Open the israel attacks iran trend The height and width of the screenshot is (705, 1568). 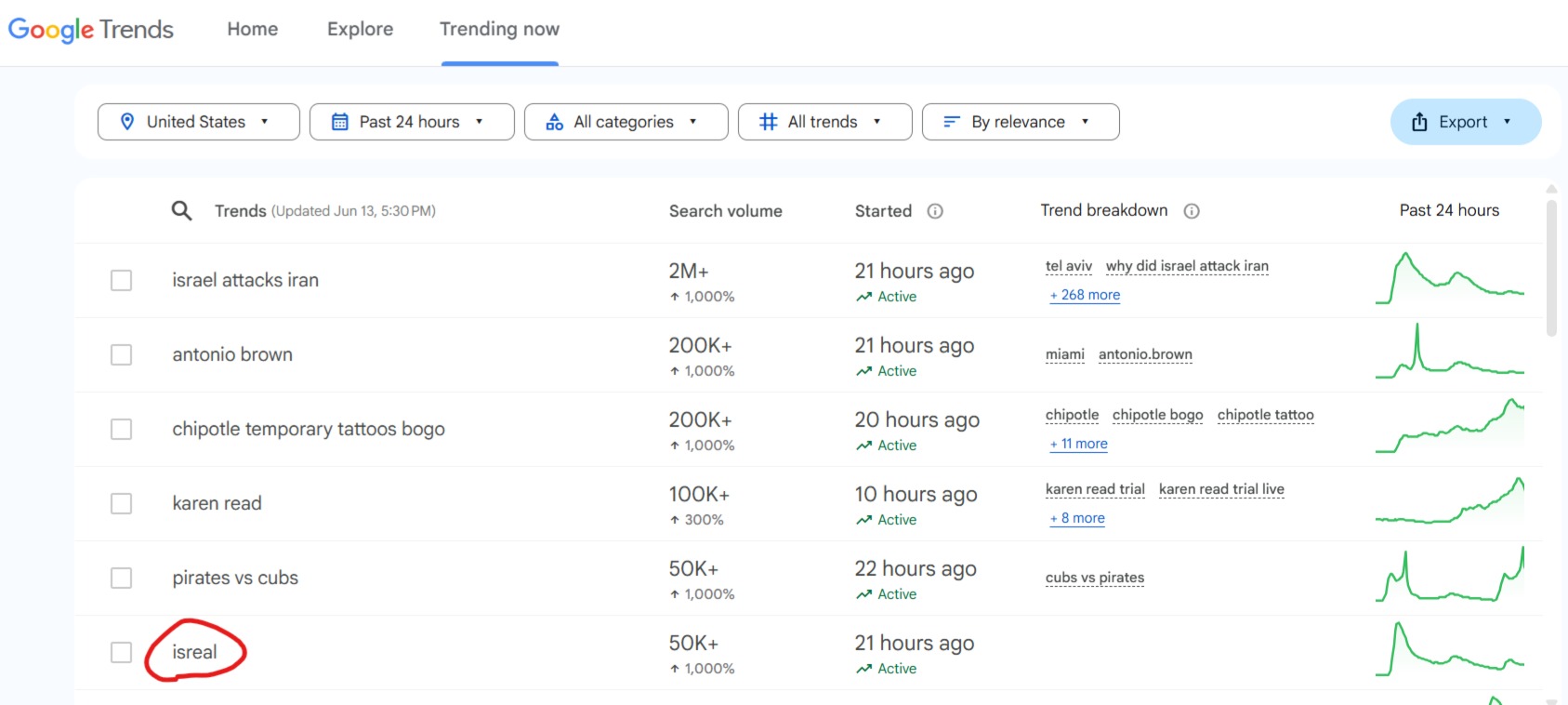(245, 280)
